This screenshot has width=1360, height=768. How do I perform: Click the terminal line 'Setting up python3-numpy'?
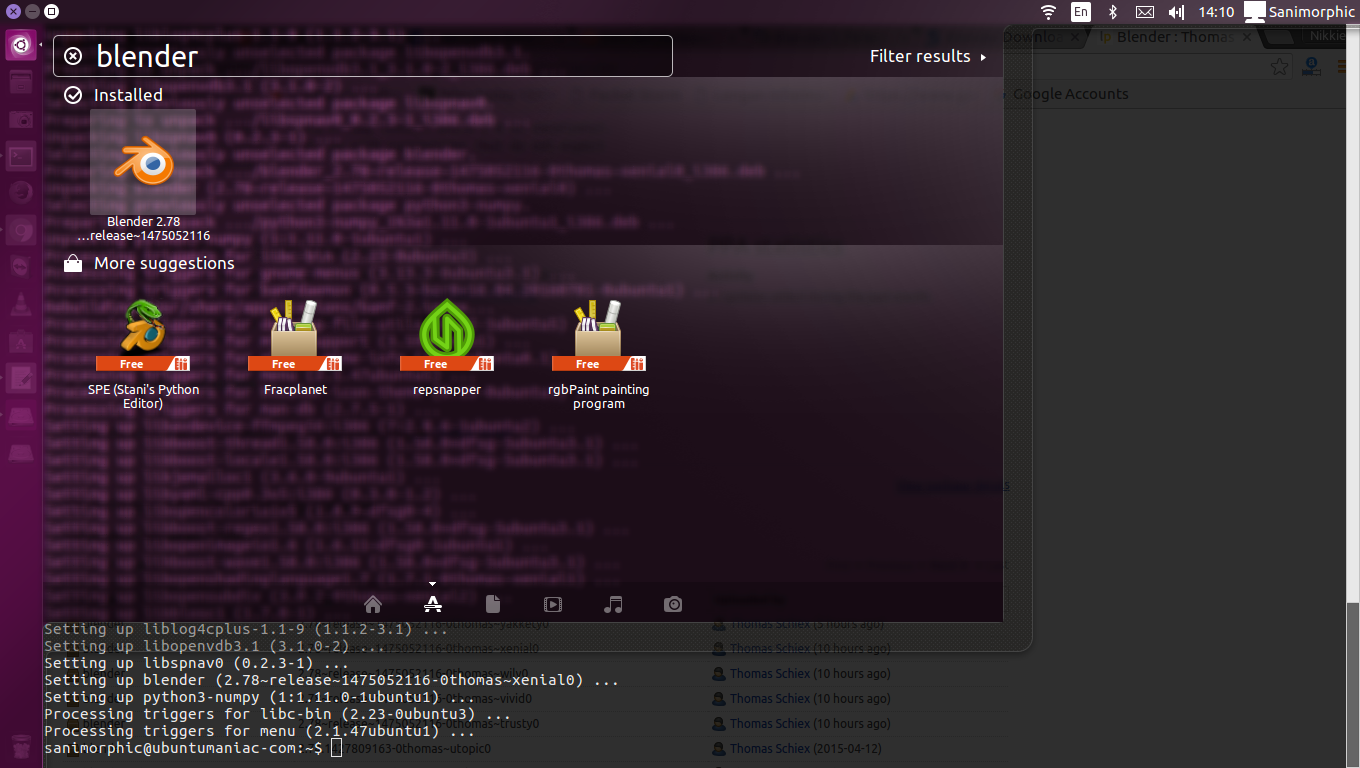[x=259, y=697]
